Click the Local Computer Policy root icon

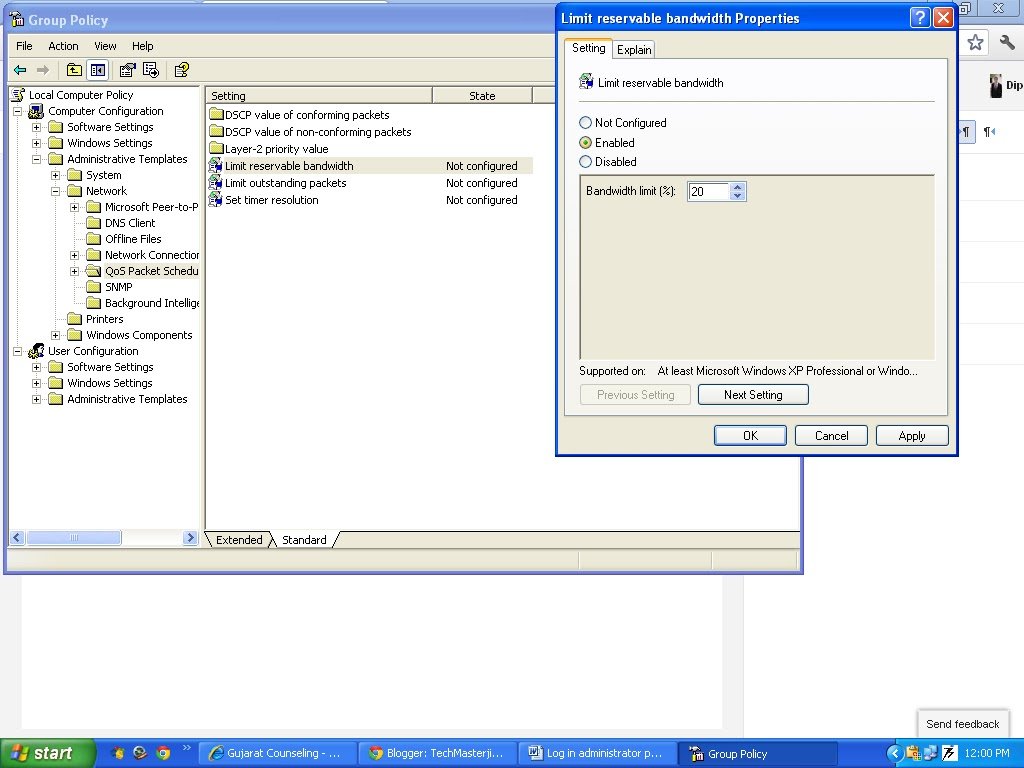tap(18, 95)
